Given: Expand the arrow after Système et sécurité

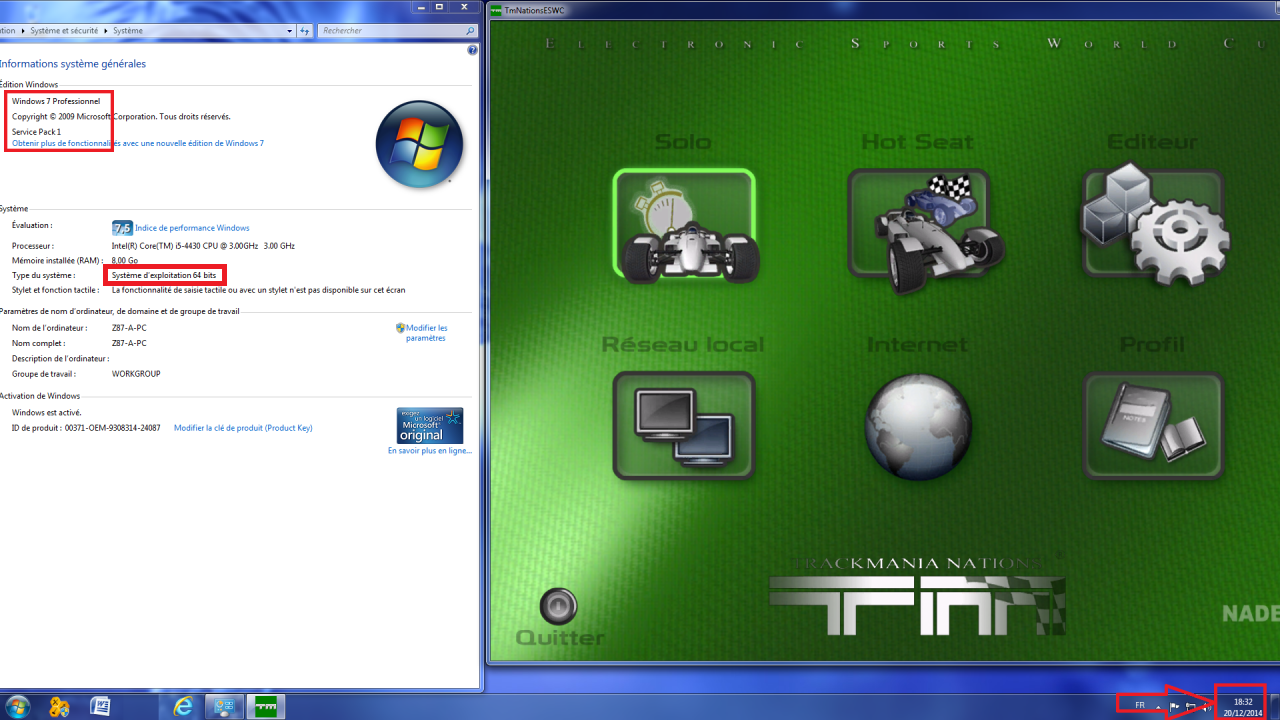Looking at the screenshot, I should coord(107,31).
